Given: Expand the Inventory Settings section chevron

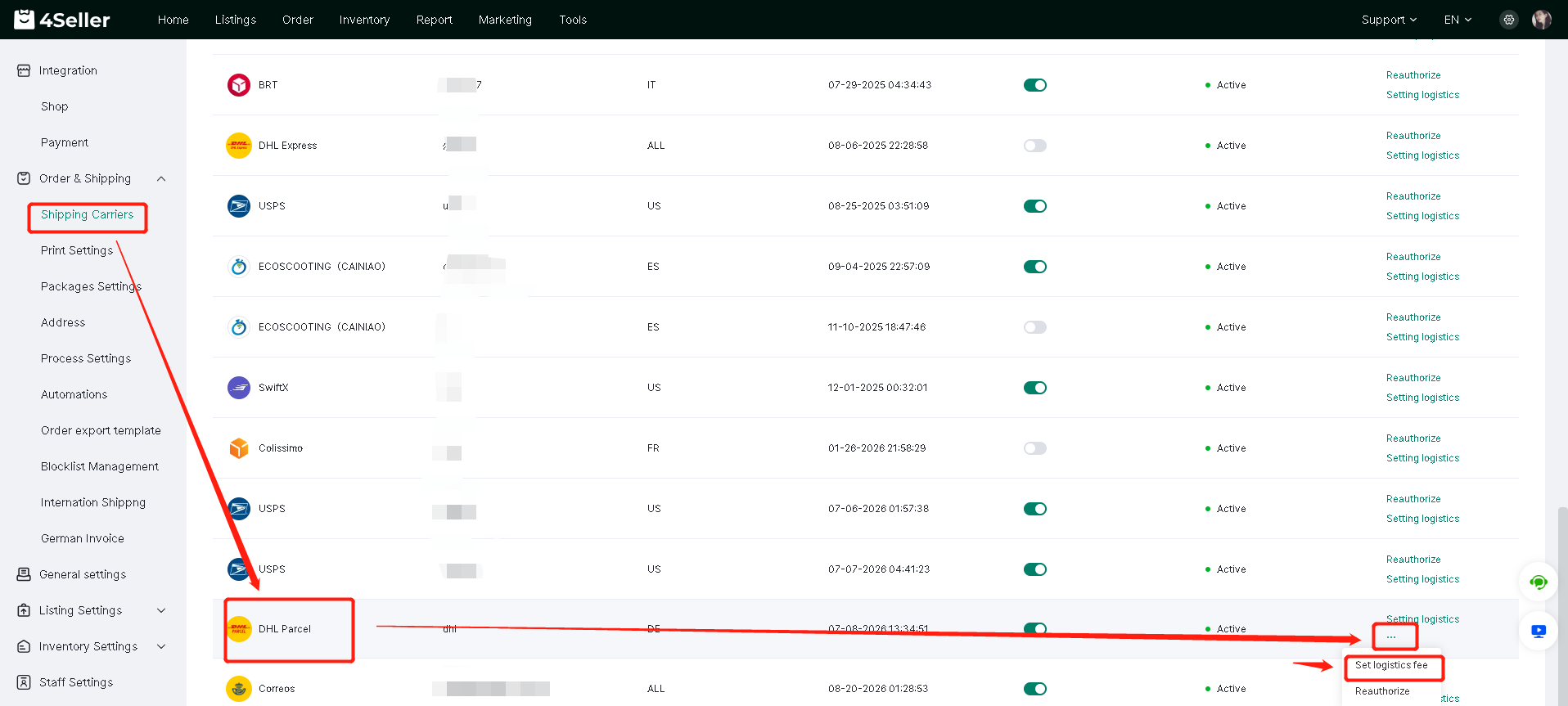Looking at the screenshot, I should point(161,646).
